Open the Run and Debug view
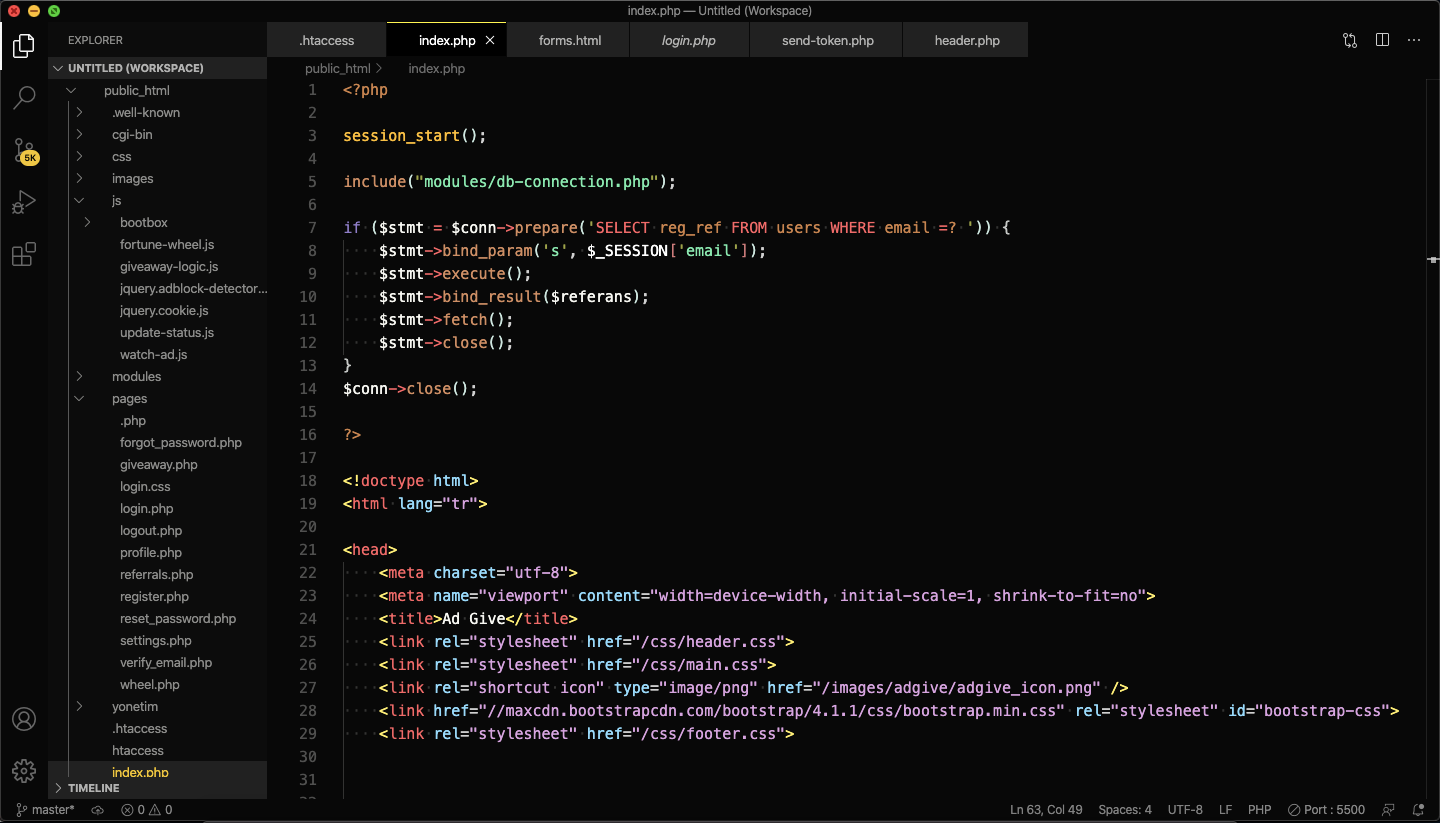Image resolution: width=1440 pixels, height=823 pixels. click(24, 203)
